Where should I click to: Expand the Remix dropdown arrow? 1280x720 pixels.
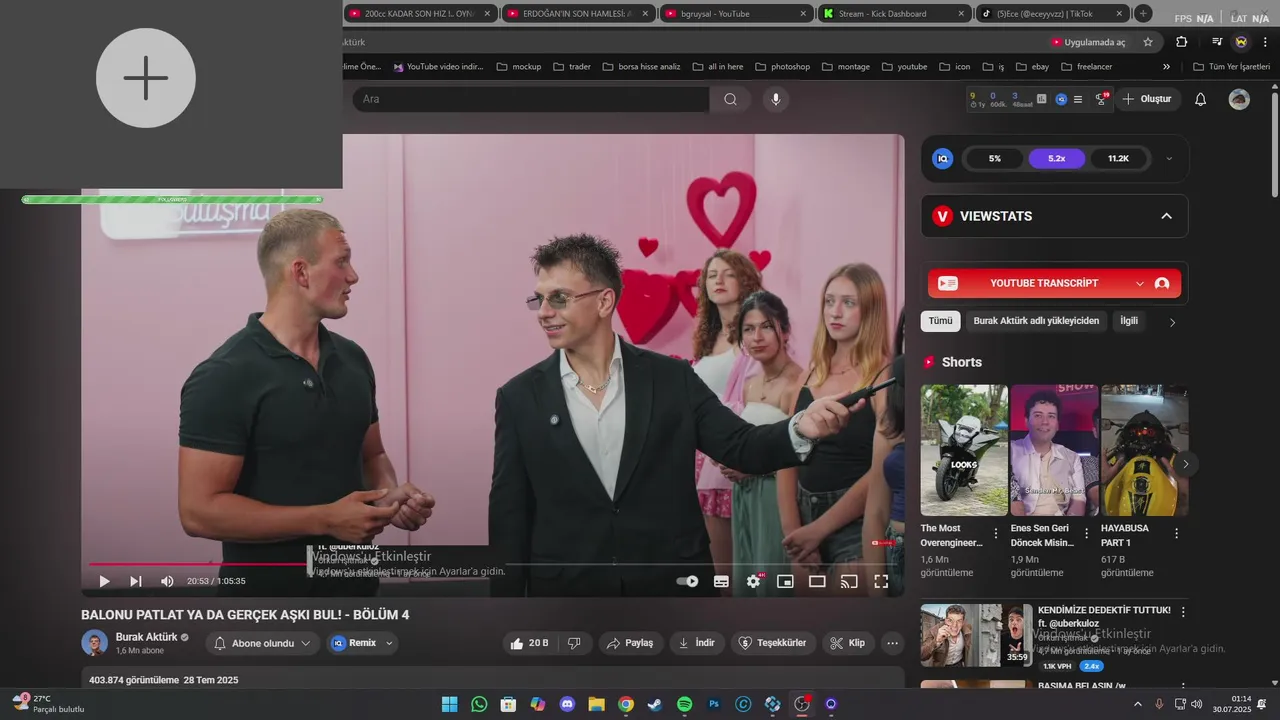pos(390,643)
